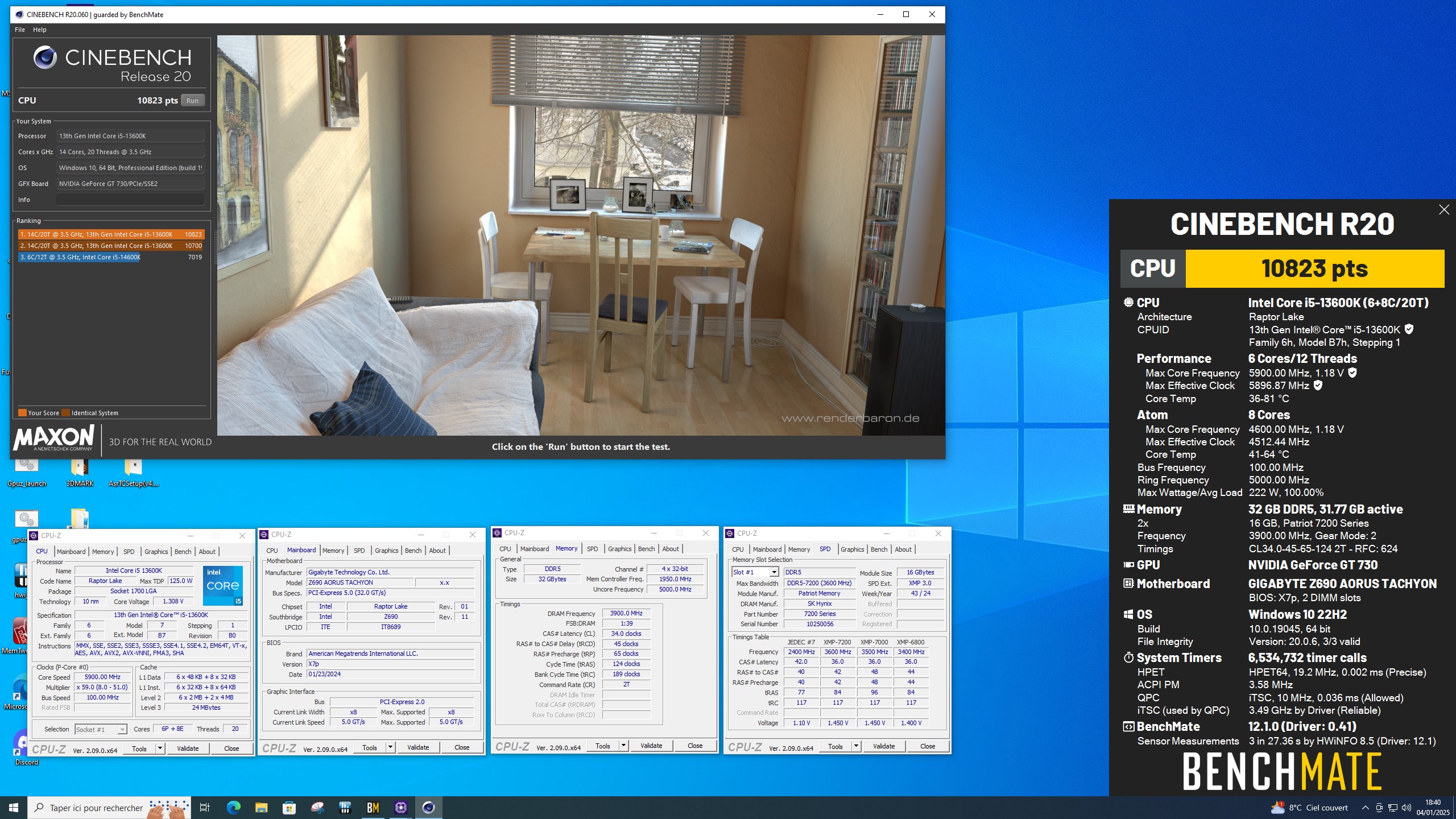1456x819 pixels.
Task: Launch Microsoft Edge from the taskbar
Action: [x=233, y=808]
